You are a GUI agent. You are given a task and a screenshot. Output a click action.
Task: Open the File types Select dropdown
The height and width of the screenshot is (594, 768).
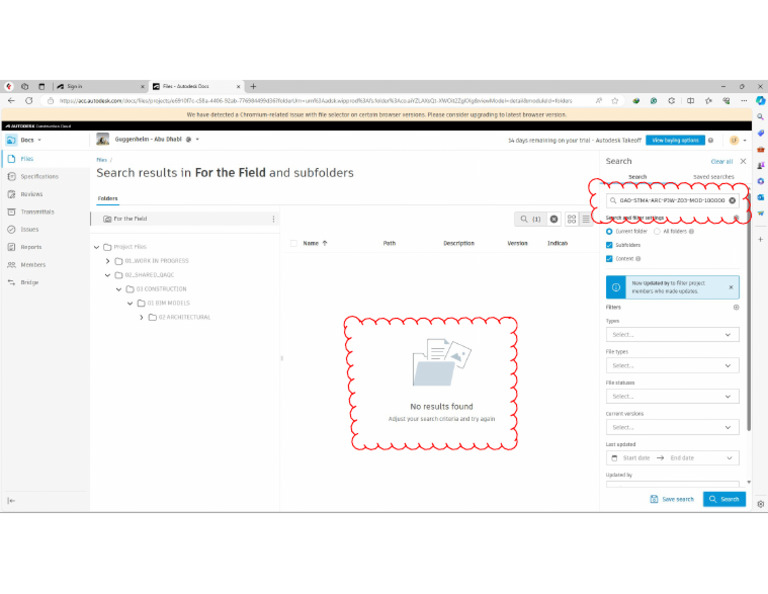pyautogui.click(x=672, y=365)
